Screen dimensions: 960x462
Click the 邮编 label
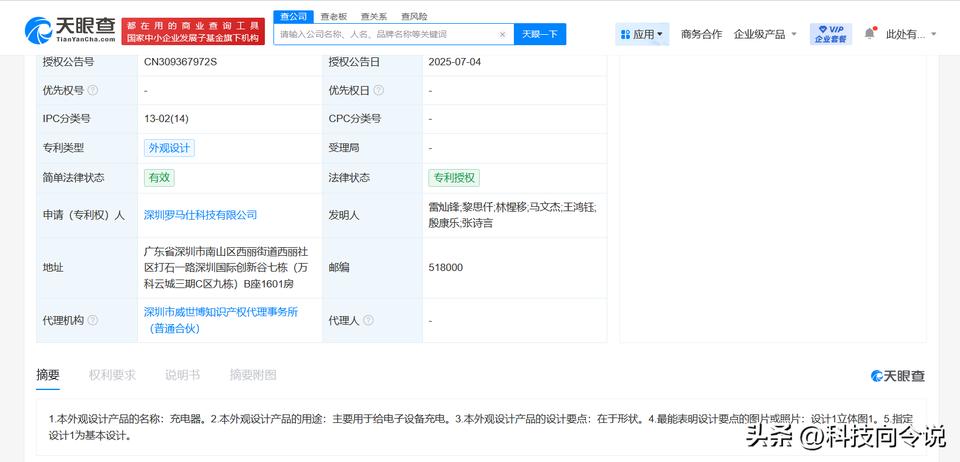339,267
